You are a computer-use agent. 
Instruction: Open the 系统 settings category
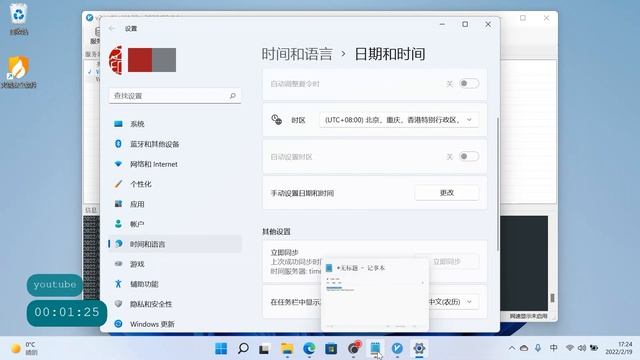pyautogui.click(x=175, y=124)
